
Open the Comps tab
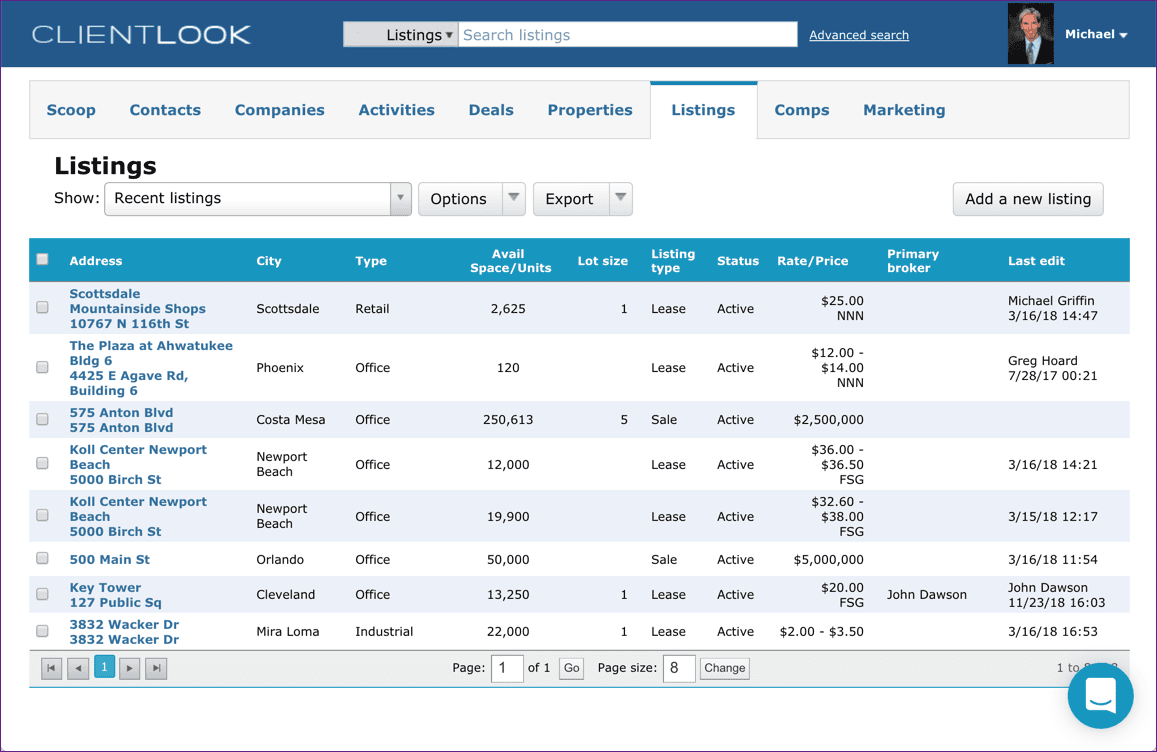coord(801,110)
